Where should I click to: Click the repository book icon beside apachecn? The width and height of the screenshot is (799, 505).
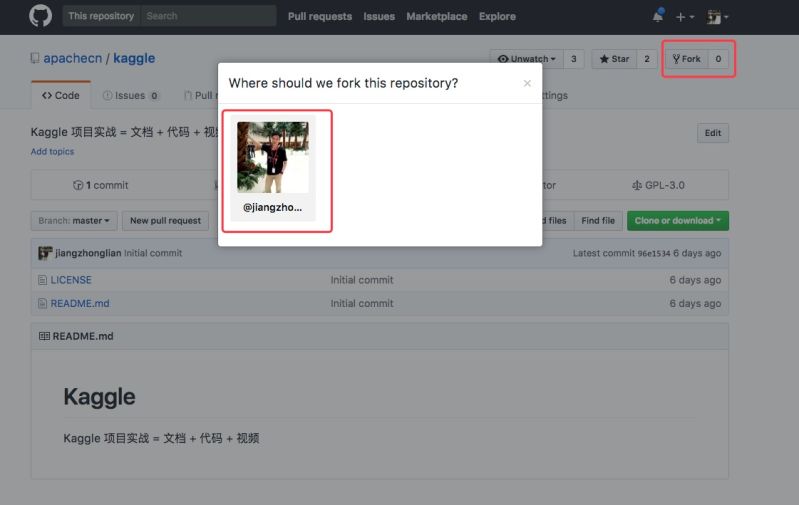click(x=35, y=58)
